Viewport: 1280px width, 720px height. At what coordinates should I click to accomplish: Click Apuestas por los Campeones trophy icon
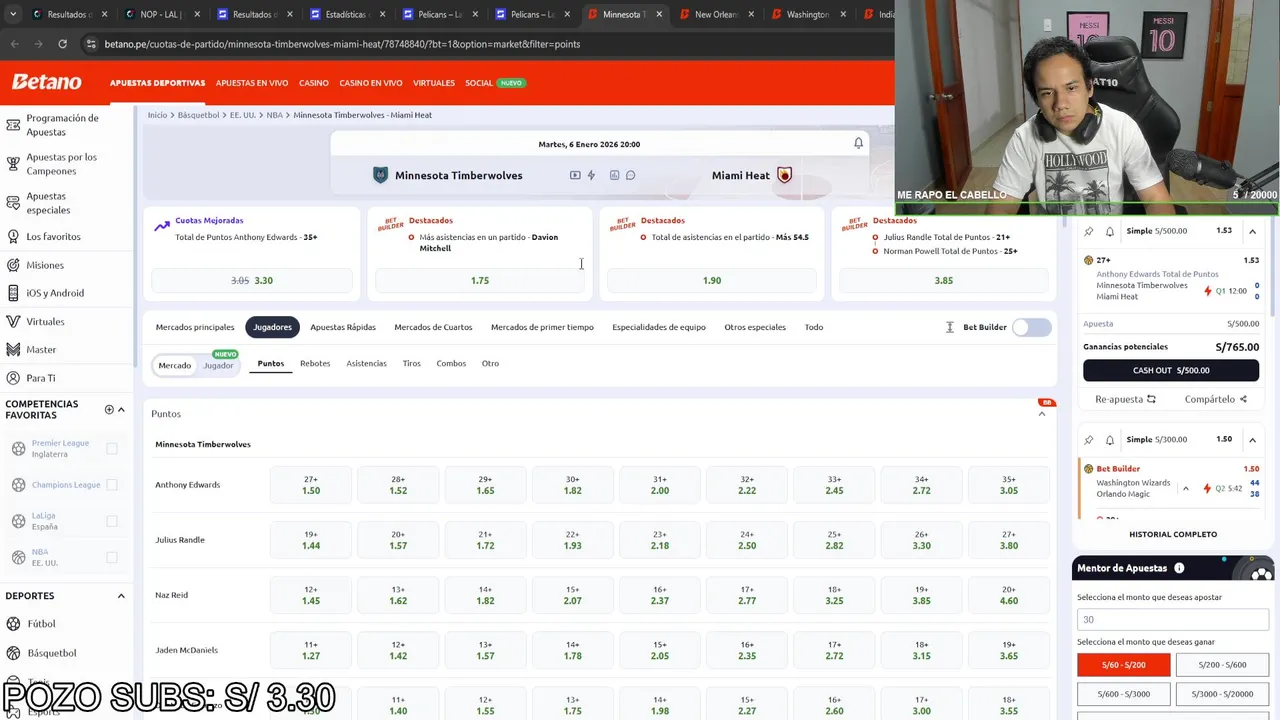pyautogui.click(x=13, y=164)
